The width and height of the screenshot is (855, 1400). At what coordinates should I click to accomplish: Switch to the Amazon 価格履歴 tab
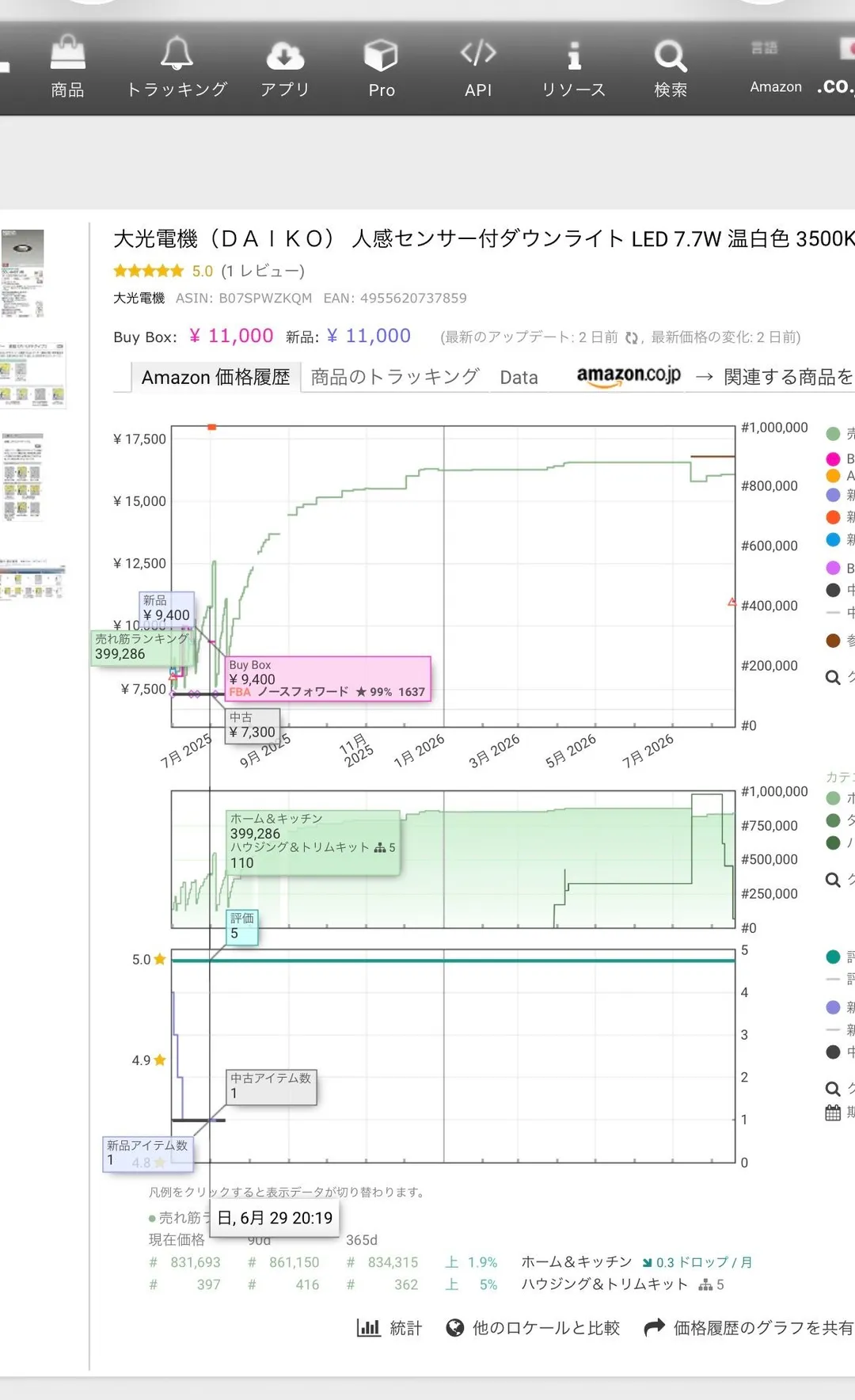pyautogui.click(x=215, y=377)
